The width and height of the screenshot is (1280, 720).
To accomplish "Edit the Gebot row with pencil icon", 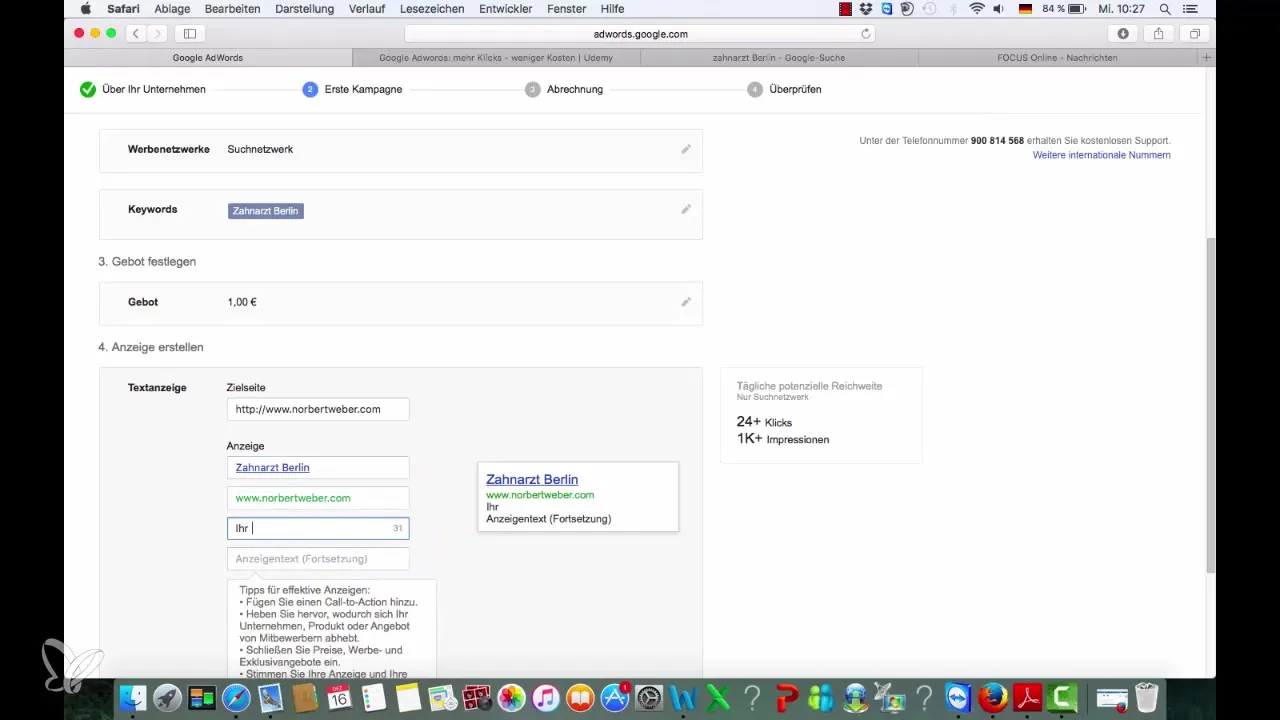I will click(x=686, y=302).
